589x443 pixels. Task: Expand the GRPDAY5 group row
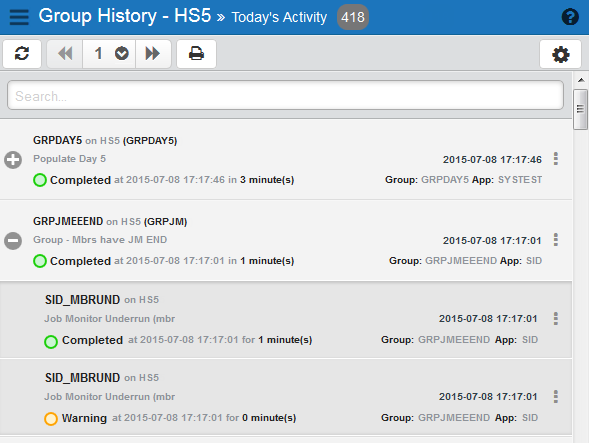[13, 160]
